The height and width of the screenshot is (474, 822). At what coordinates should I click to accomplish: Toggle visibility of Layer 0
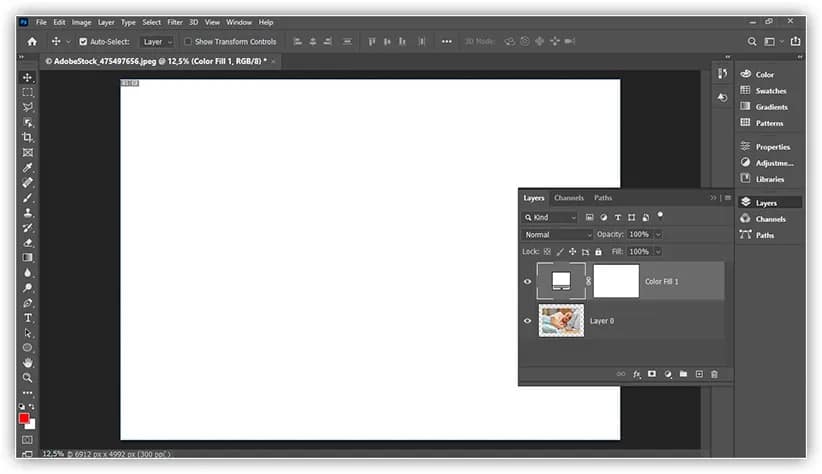(528, 321)
